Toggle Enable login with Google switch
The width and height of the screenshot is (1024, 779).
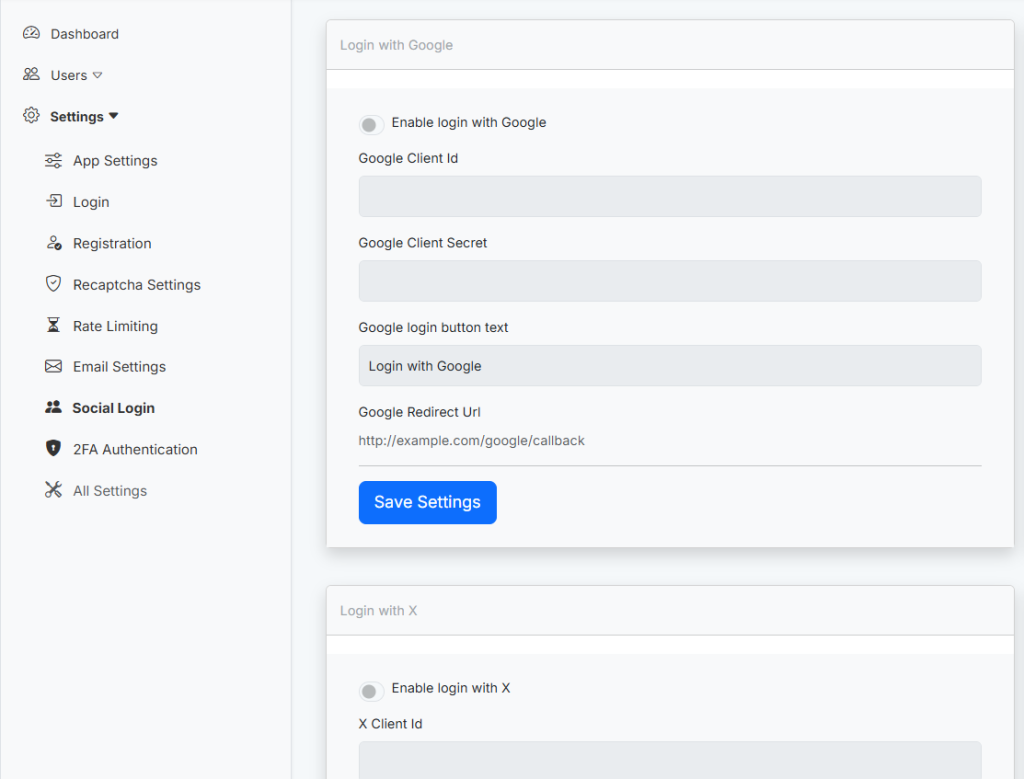[x=371, y=124]
